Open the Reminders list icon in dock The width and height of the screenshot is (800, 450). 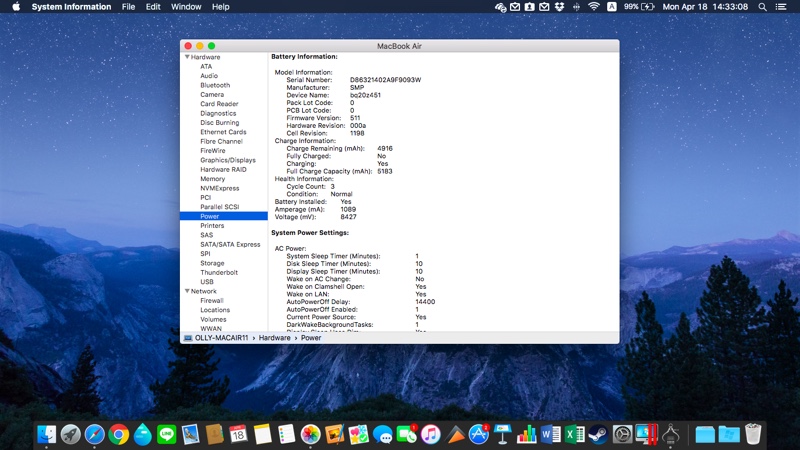[x=286, y=435]
